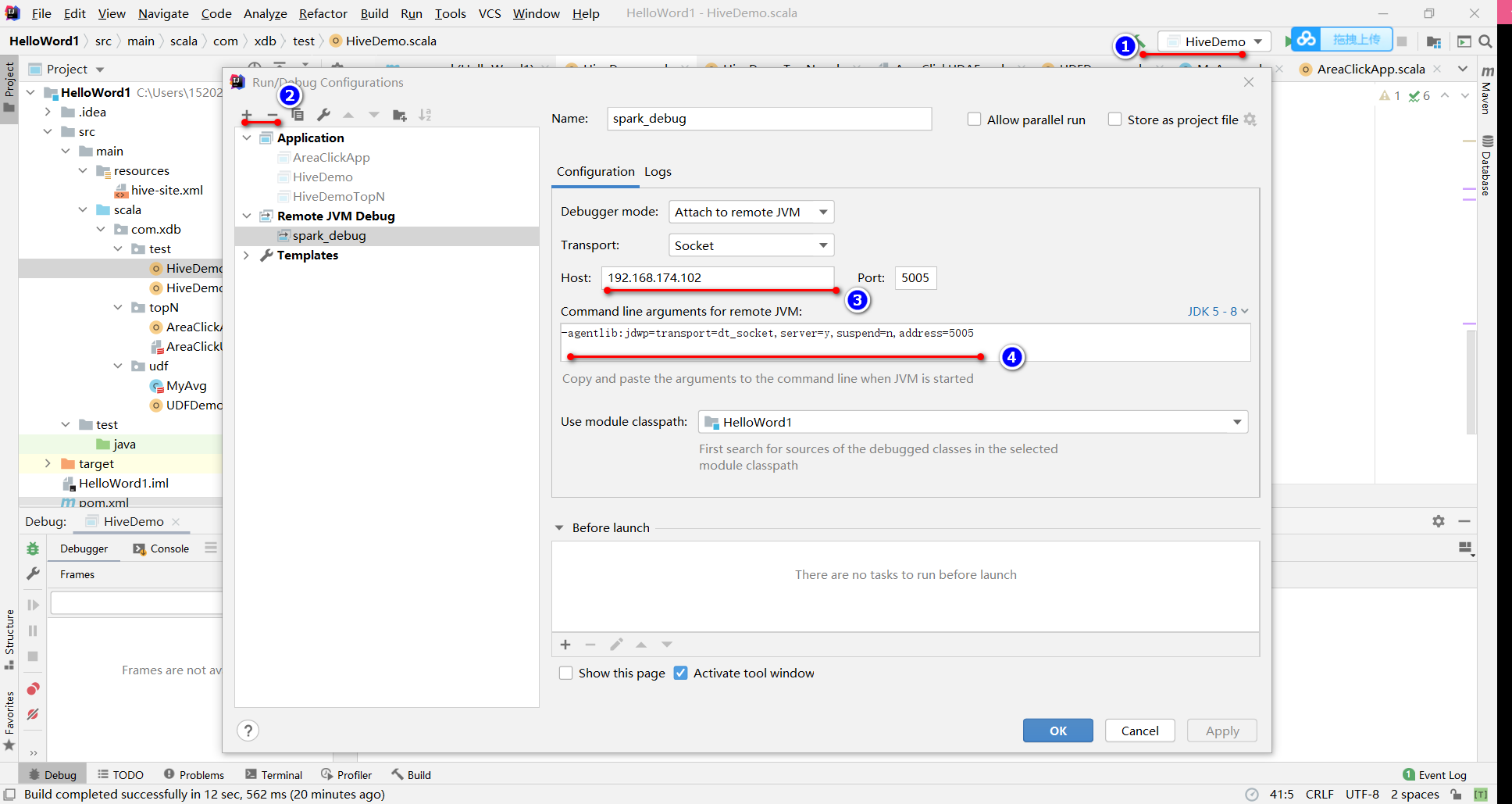Open Navigate menu
Image resolution: width=1512 pixels, height=804 pixels.
click(163, 13)
